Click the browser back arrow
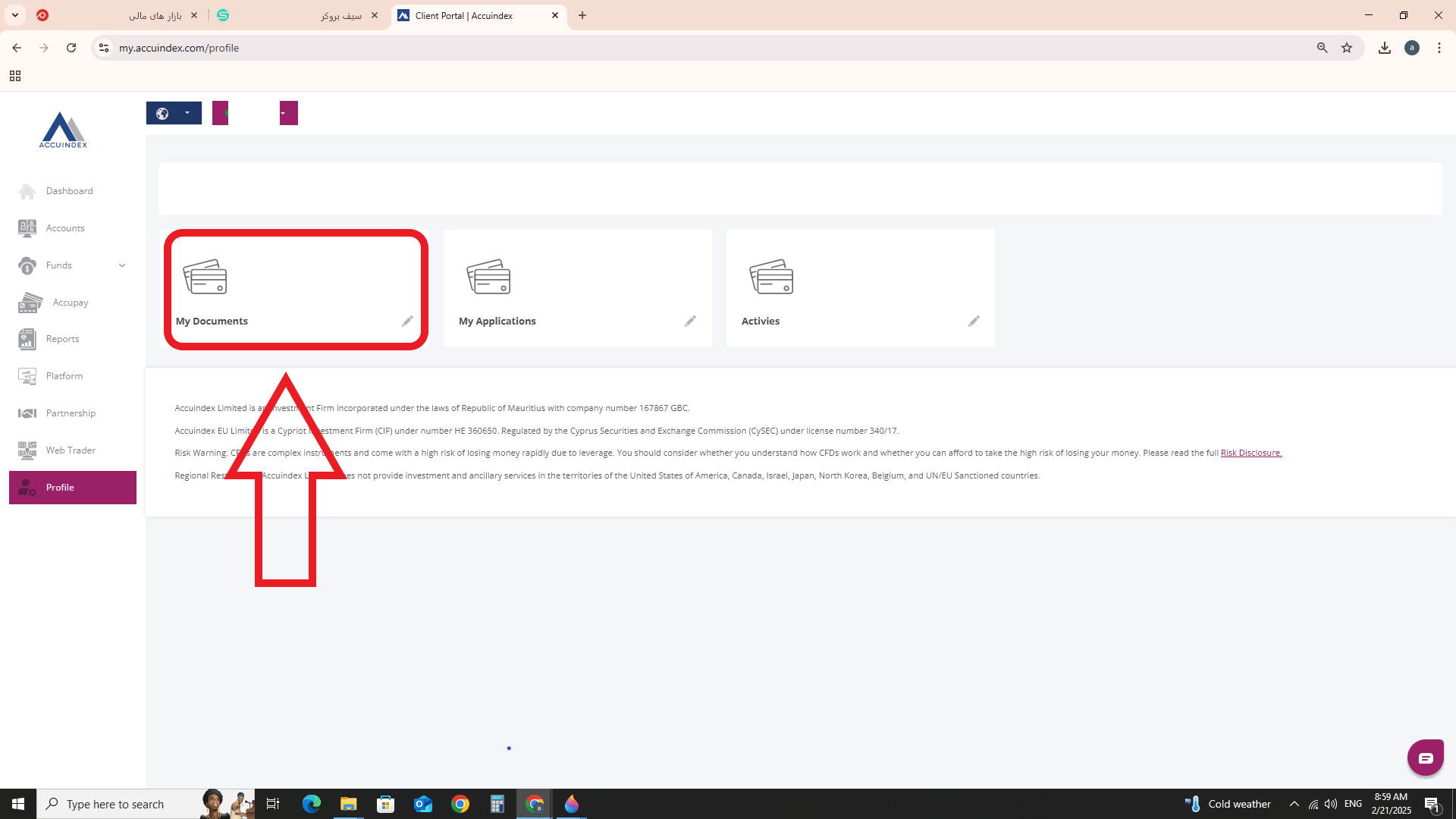This screenshot has height=819, width=1456. pyautogui.click(x=17, y=48)
